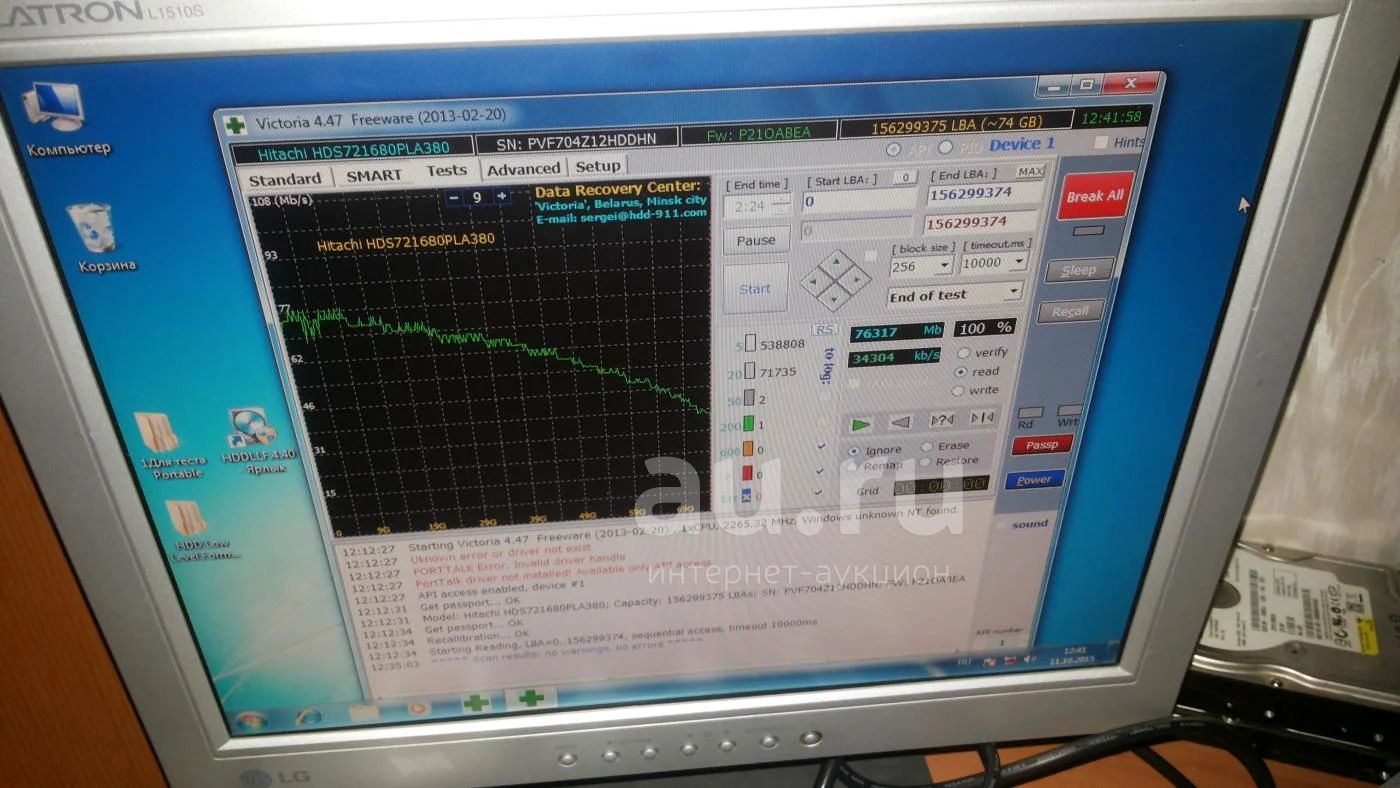This screenshot has width=1400, height=788.
Task: Open the Windows Start orb
Action: 250,720
